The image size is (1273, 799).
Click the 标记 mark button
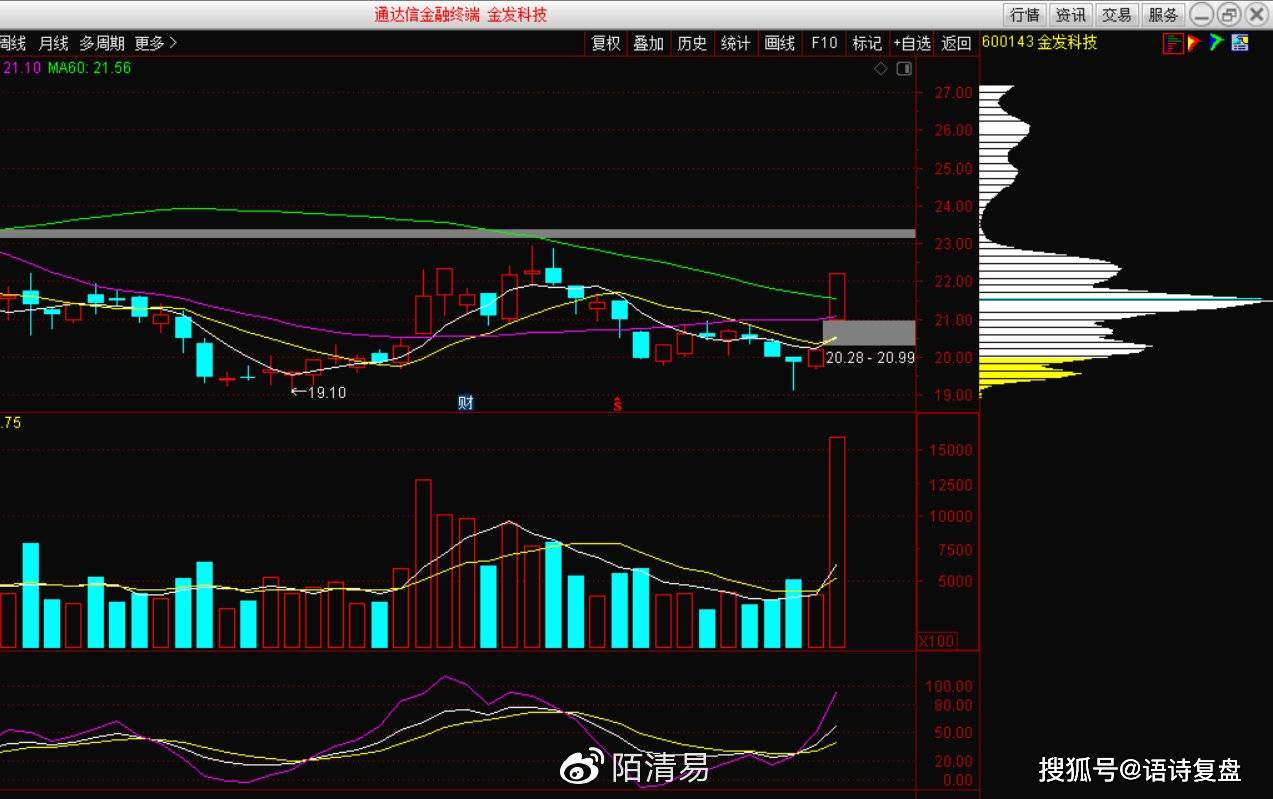click(867, 43)
